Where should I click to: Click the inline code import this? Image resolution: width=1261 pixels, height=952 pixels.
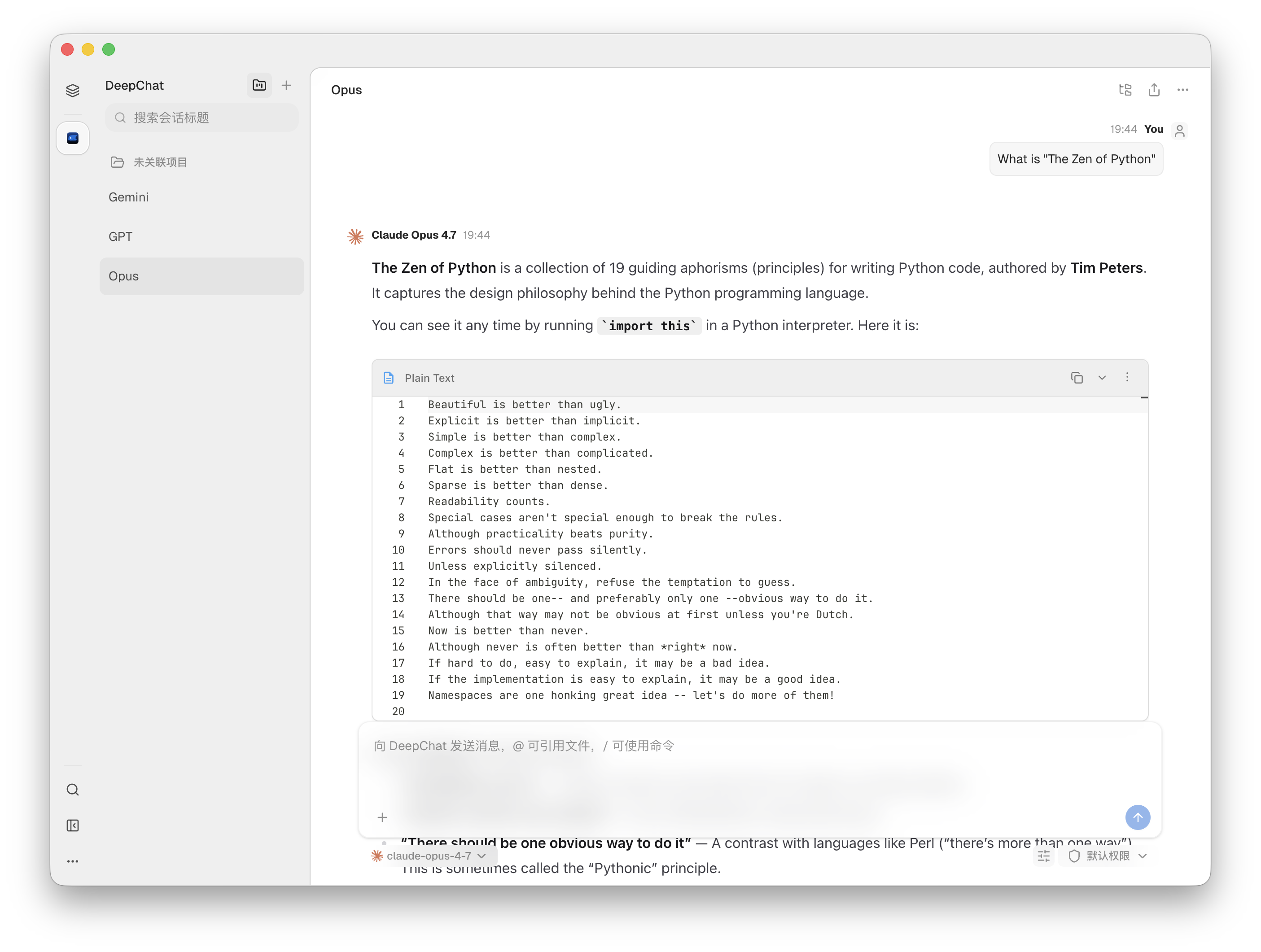[649, 326]
